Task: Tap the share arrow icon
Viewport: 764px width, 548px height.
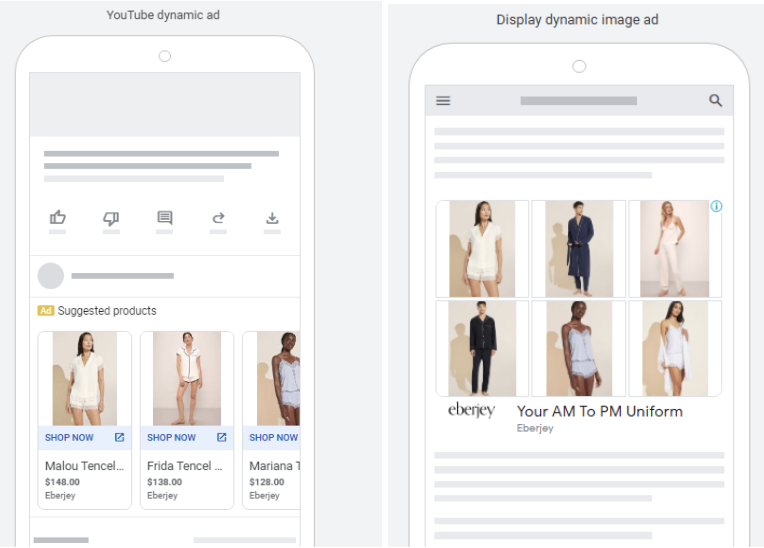Action: pos(218,218)
